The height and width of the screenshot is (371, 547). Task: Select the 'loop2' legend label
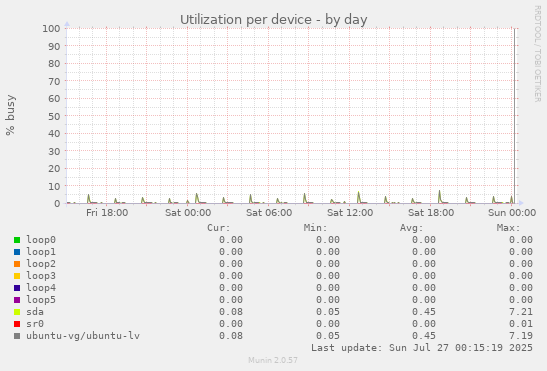pyautogui.click(x=41, y=264)
